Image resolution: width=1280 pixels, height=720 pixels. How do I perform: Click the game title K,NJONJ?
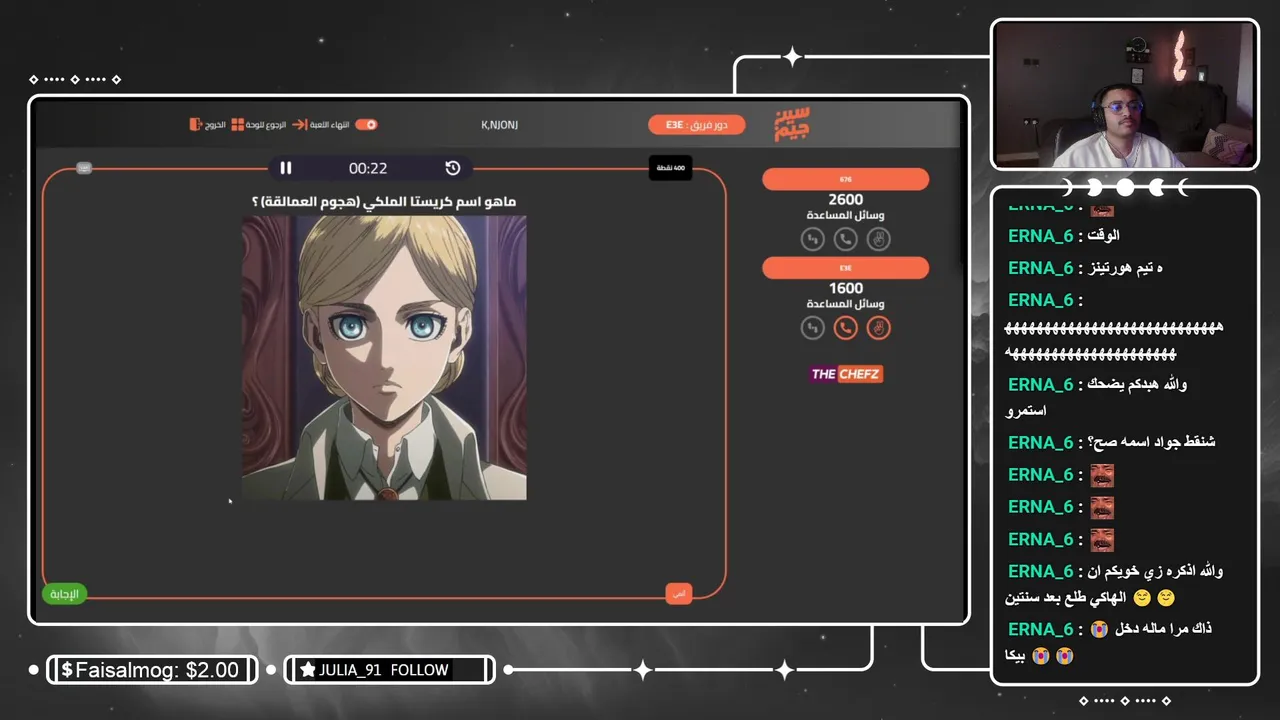[x=499, y=125]
